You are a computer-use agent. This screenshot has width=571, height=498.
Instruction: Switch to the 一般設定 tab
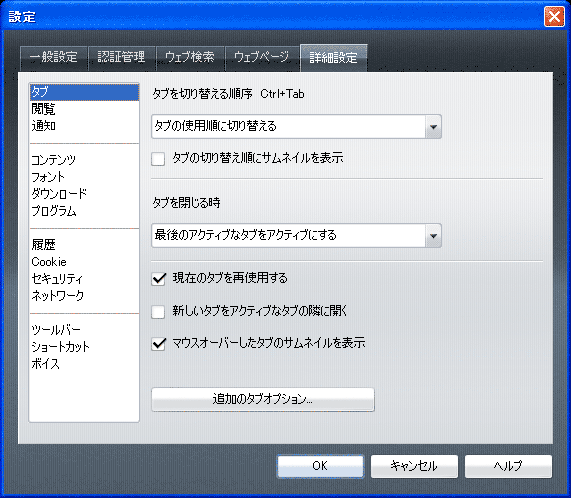pyautogui.click(x=54, y=58)
